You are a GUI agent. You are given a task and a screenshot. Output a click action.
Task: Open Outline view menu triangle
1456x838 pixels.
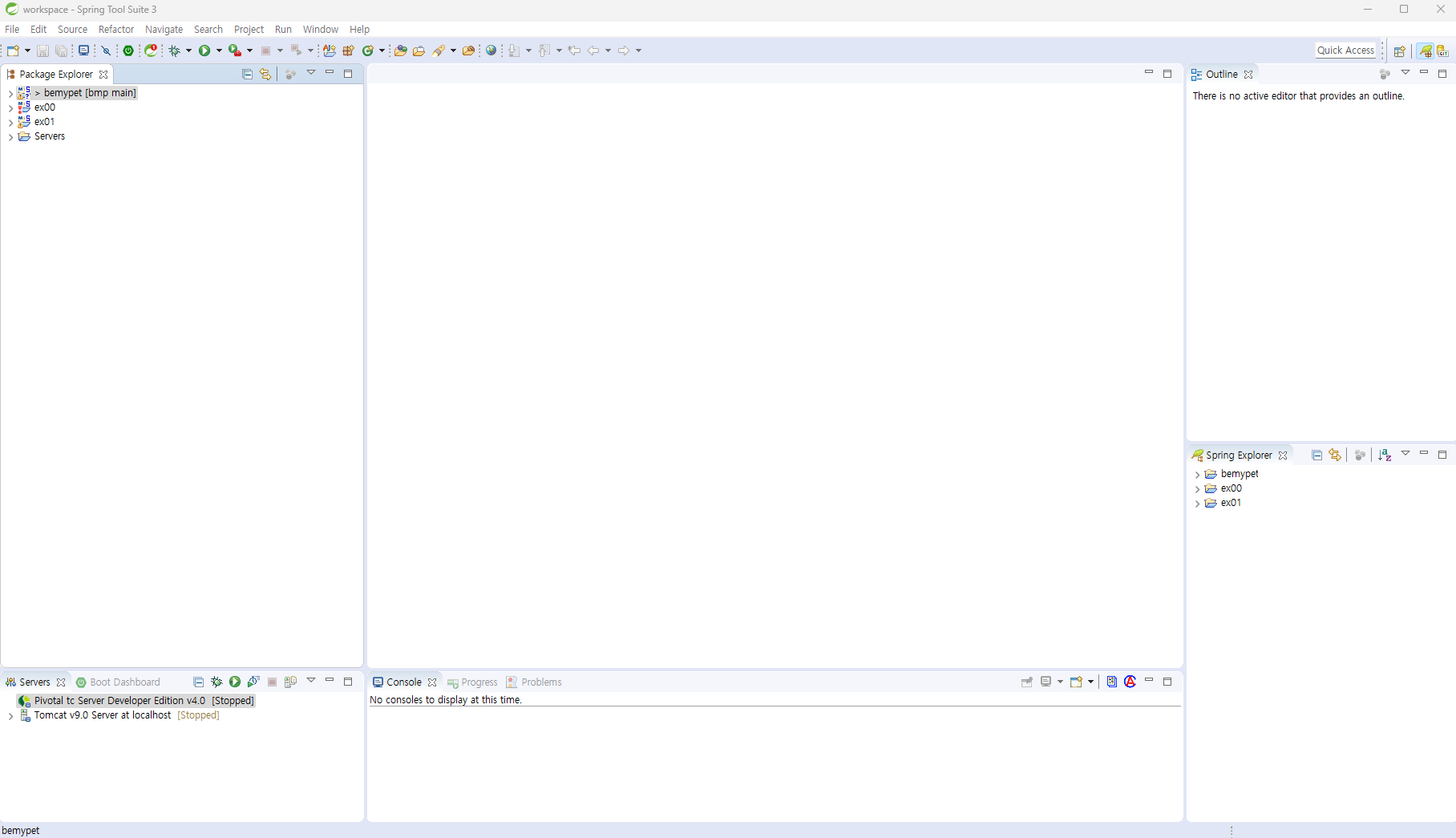pyautogui.click(x=1405, y=73)
